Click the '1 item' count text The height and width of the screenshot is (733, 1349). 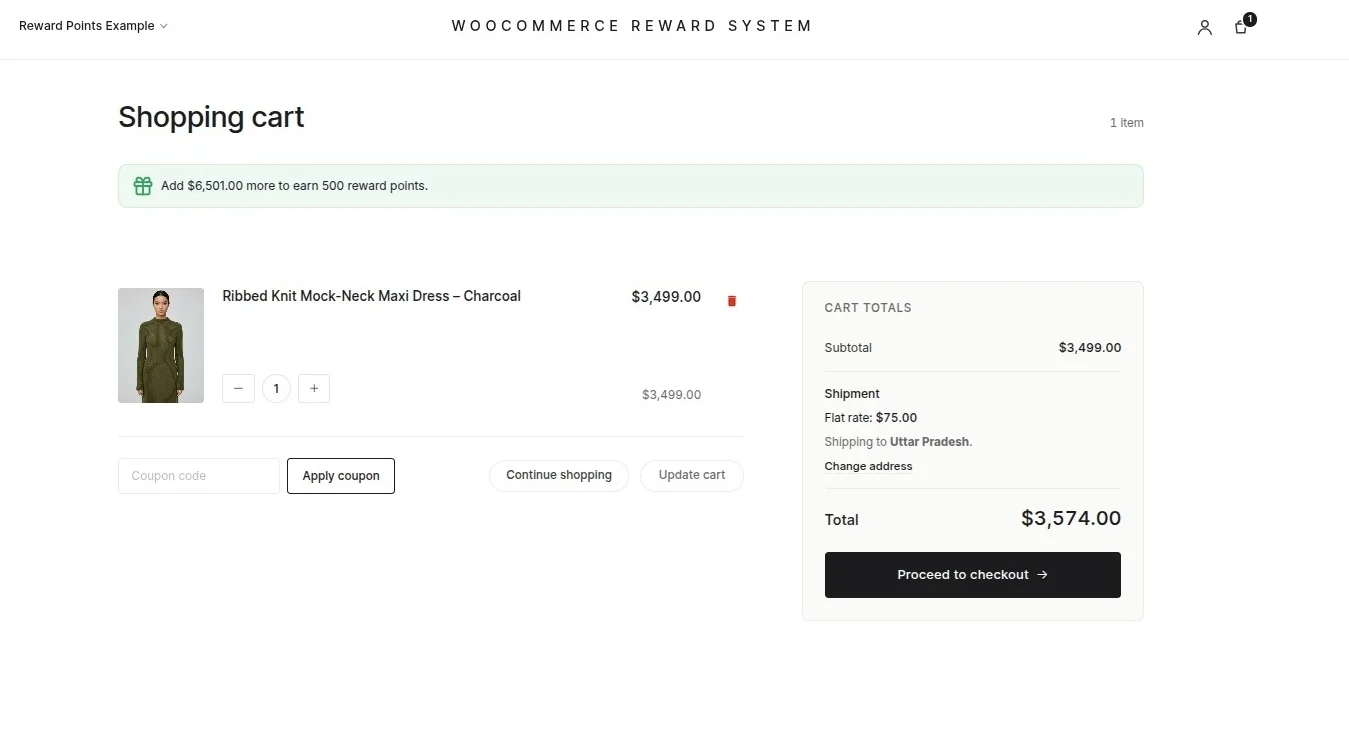tap(1127, 123)
